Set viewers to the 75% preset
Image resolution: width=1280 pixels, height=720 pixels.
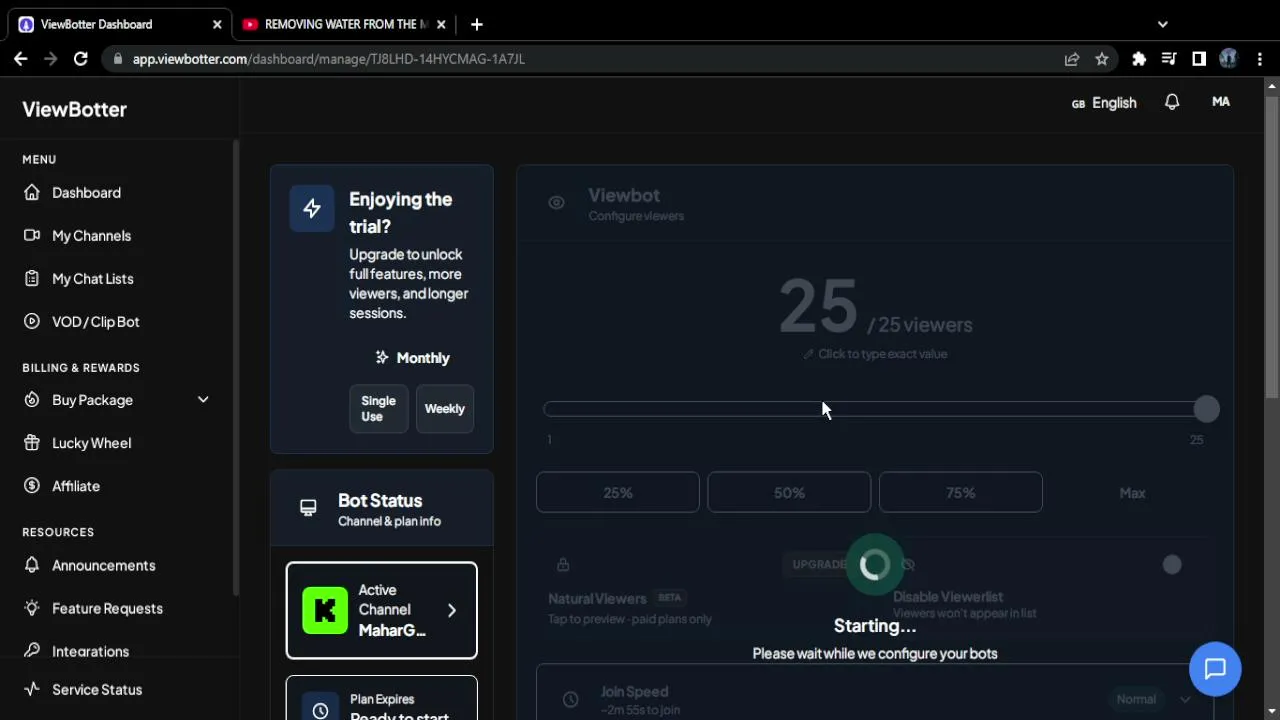tap(961, 493)
